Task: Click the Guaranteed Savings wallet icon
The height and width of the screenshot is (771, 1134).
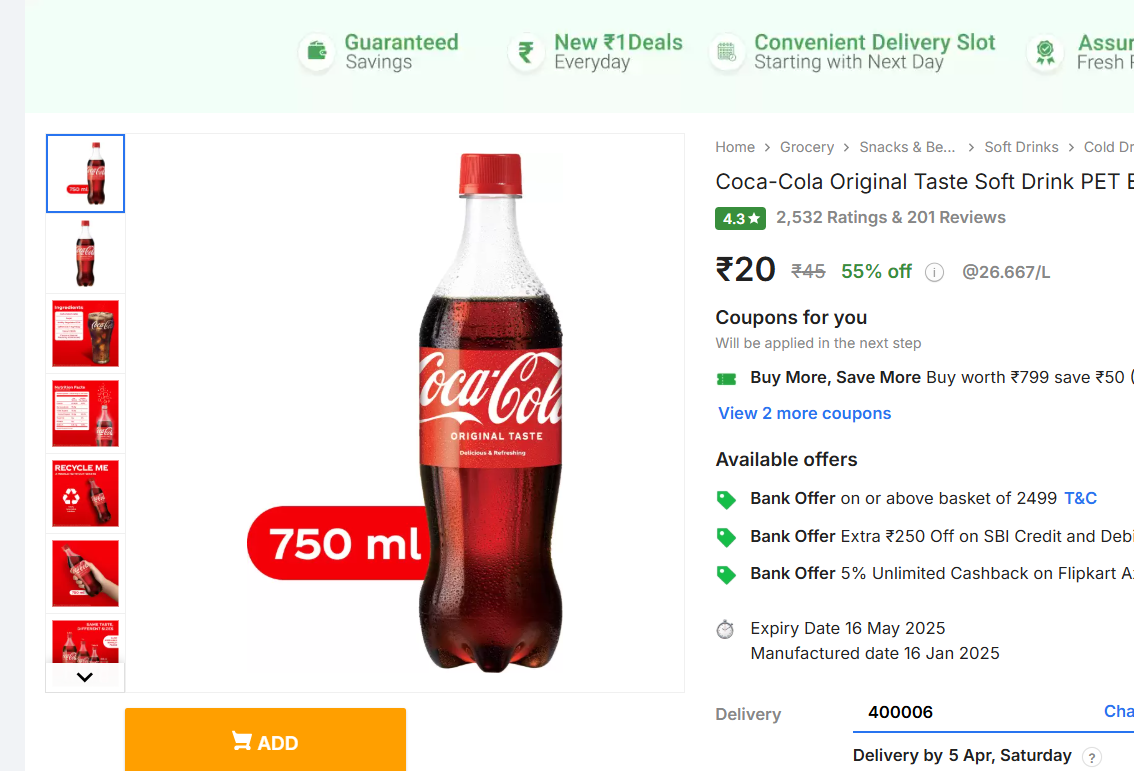Action: tap(317, 52)
